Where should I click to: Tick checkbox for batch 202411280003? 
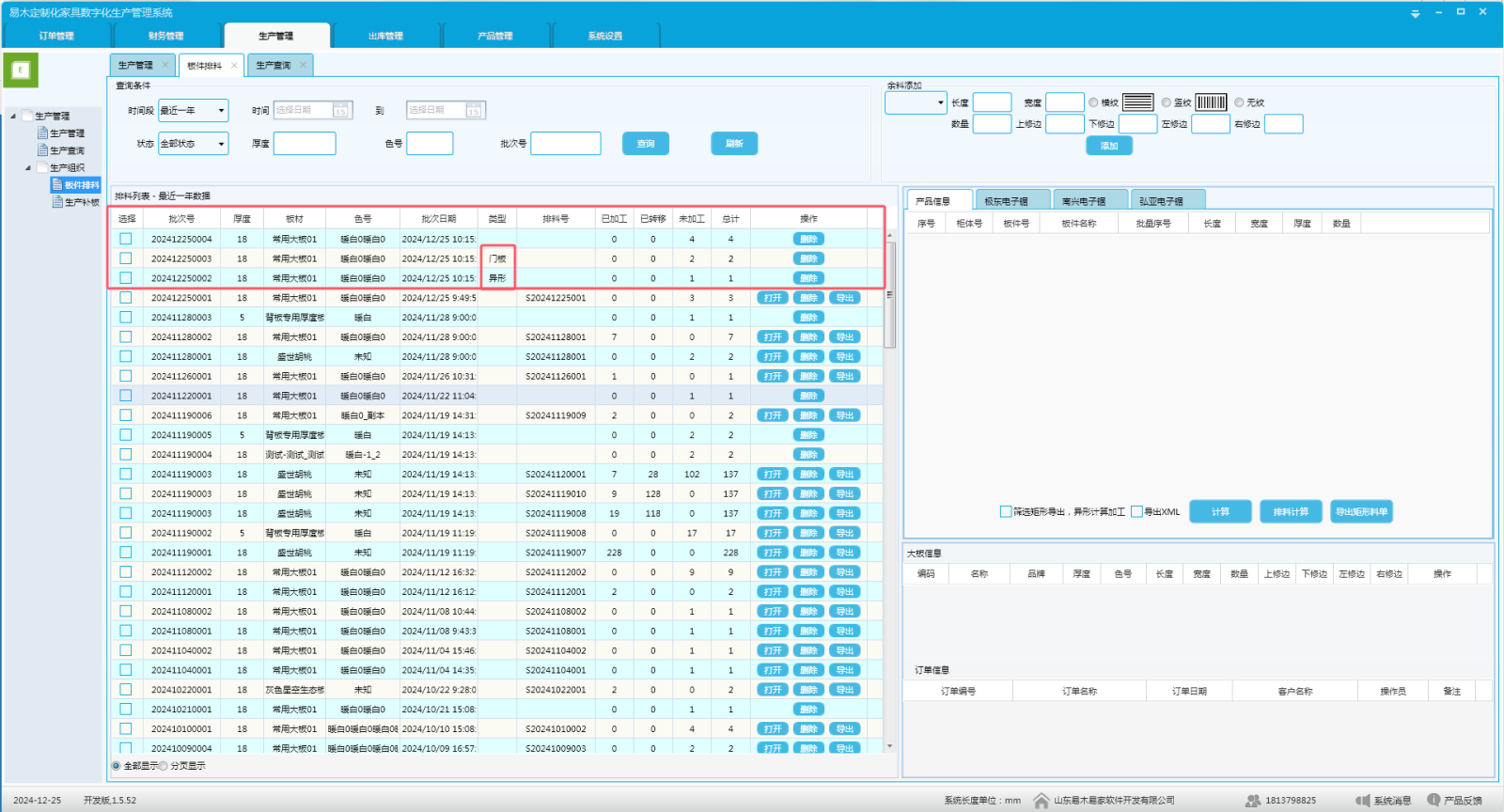(126, 318)
